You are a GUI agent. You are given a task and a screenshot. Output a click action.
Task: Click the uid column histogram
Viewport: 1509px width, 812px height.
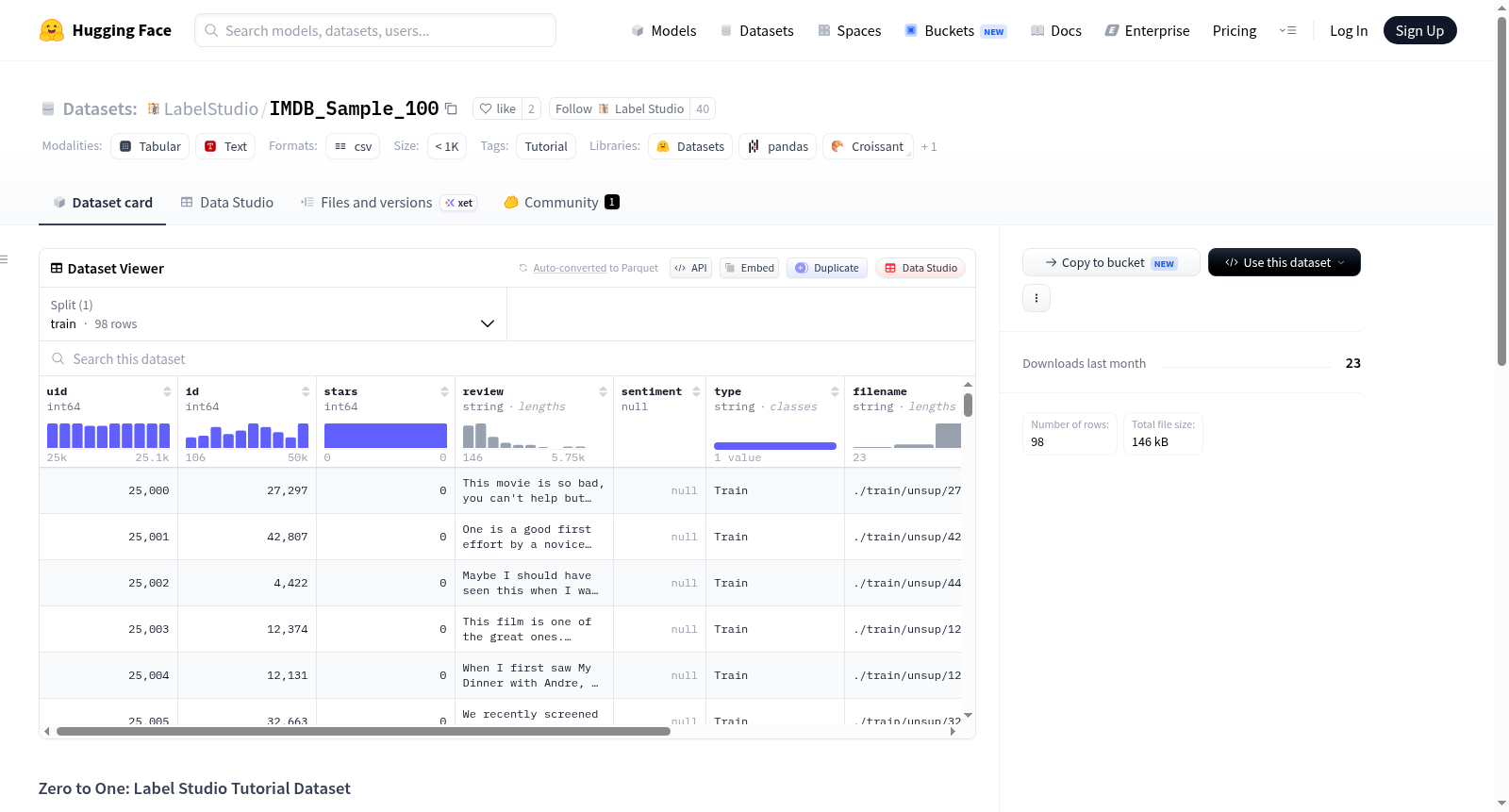(108, 435)
